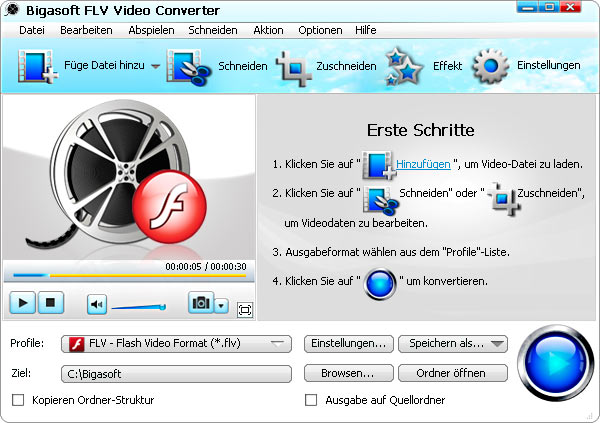The height and width of the screenshot is (423, 600).
Task: Click the Browsen... button
Action: (x=349, y=373)
